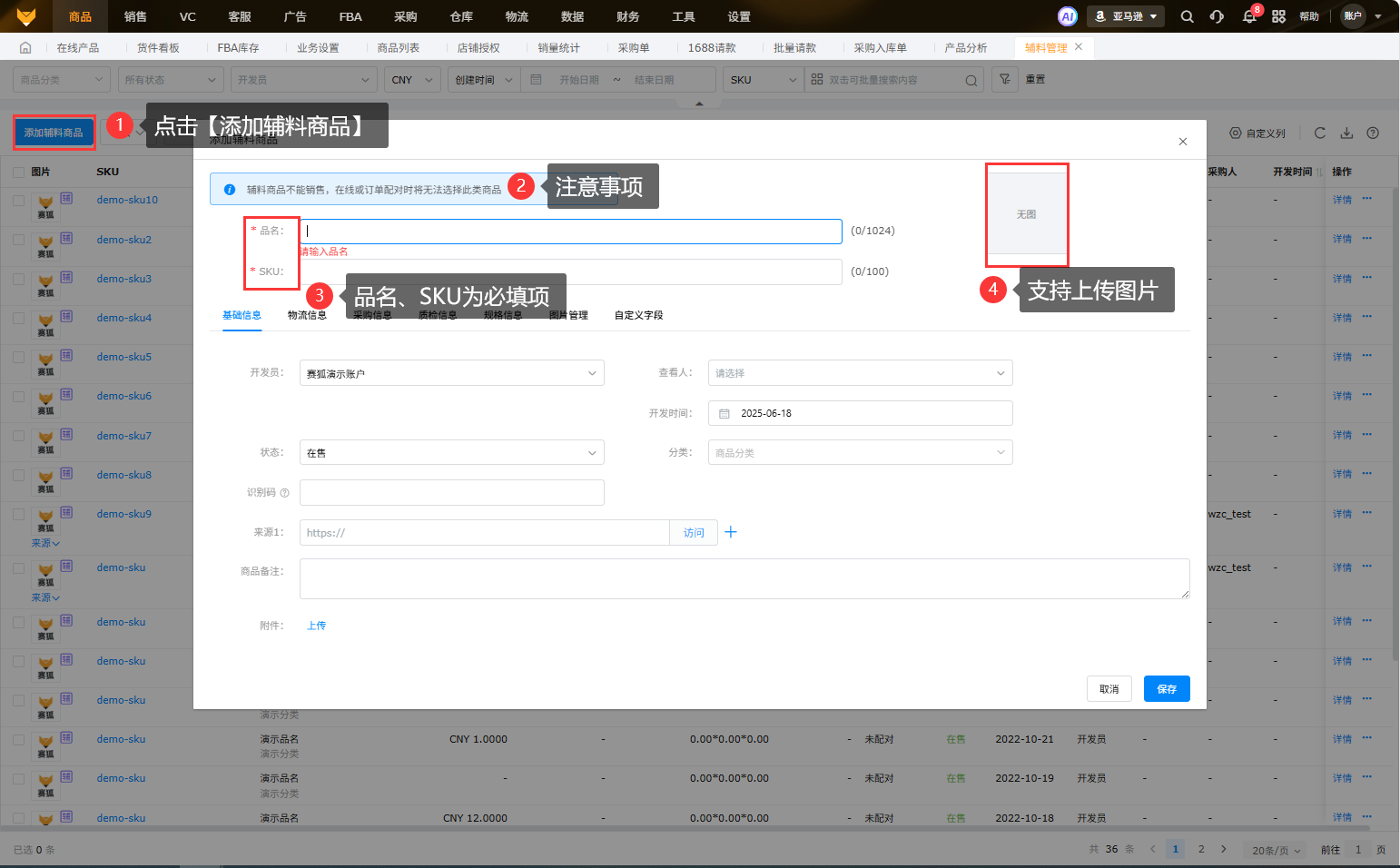Click the 账户 avatar in the top bar
This screenshot has height=868, width=1400.
point(1353,16)
